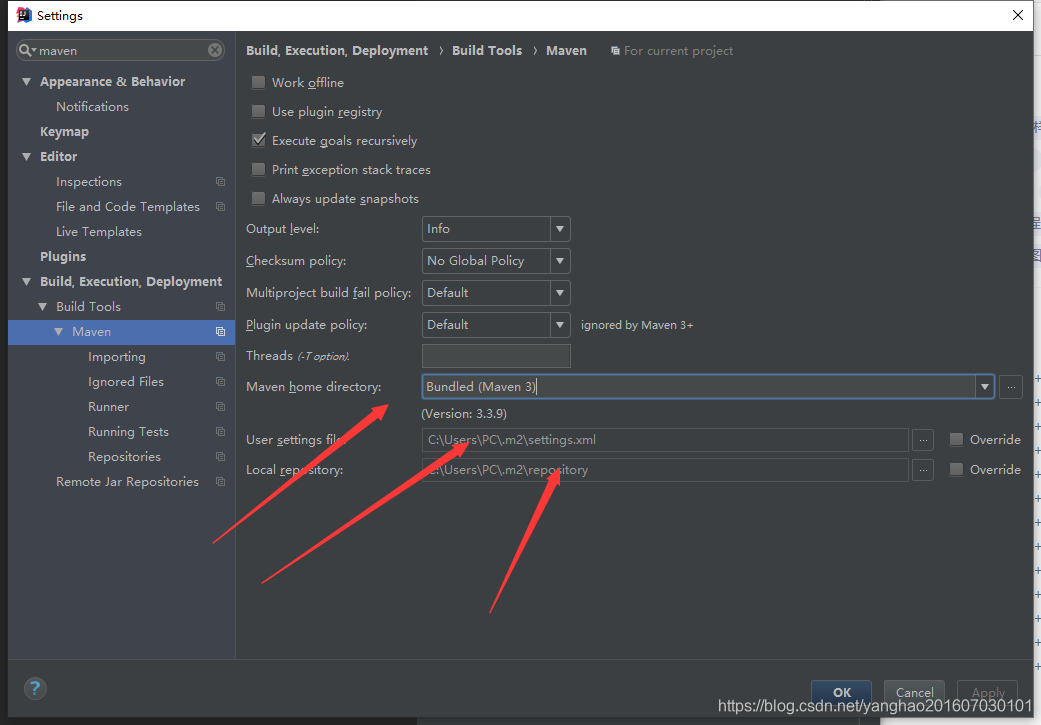This screenshot has height=725, width=1041.
Task: Click the project-level icon beside Importing
Action: pyautogui.click(x=220, y=357)
